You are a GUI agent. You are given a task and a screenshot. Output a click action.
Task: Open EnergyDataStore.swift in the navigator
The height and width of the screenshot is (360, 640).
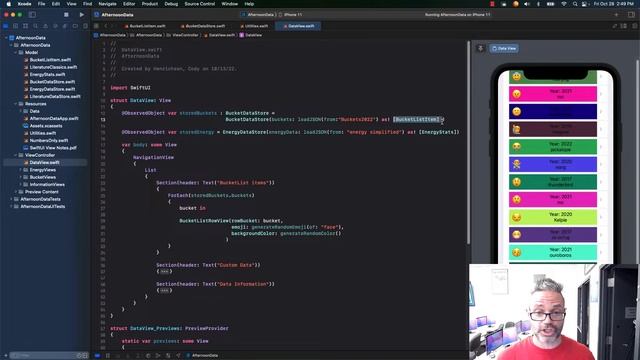tap(52, 89)
